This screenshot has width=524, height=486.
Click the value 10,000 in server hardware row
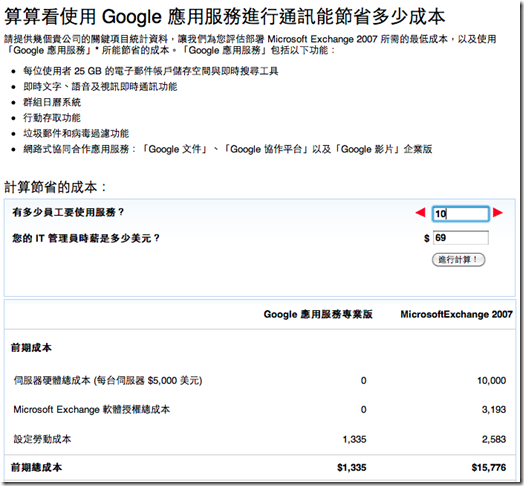pos(491,380)
